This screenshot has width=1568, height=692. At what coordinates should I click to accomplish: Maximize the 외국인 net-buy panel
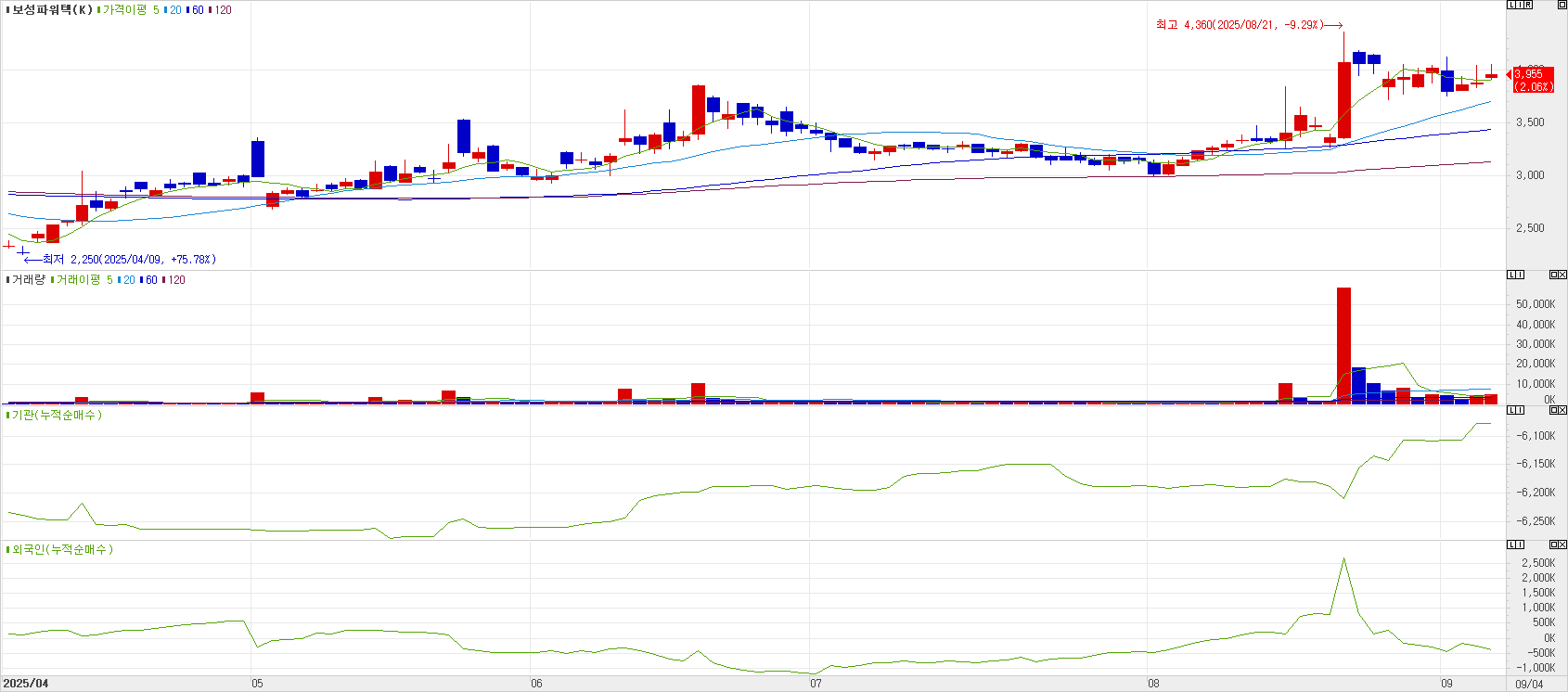[x=1554, y=544]
